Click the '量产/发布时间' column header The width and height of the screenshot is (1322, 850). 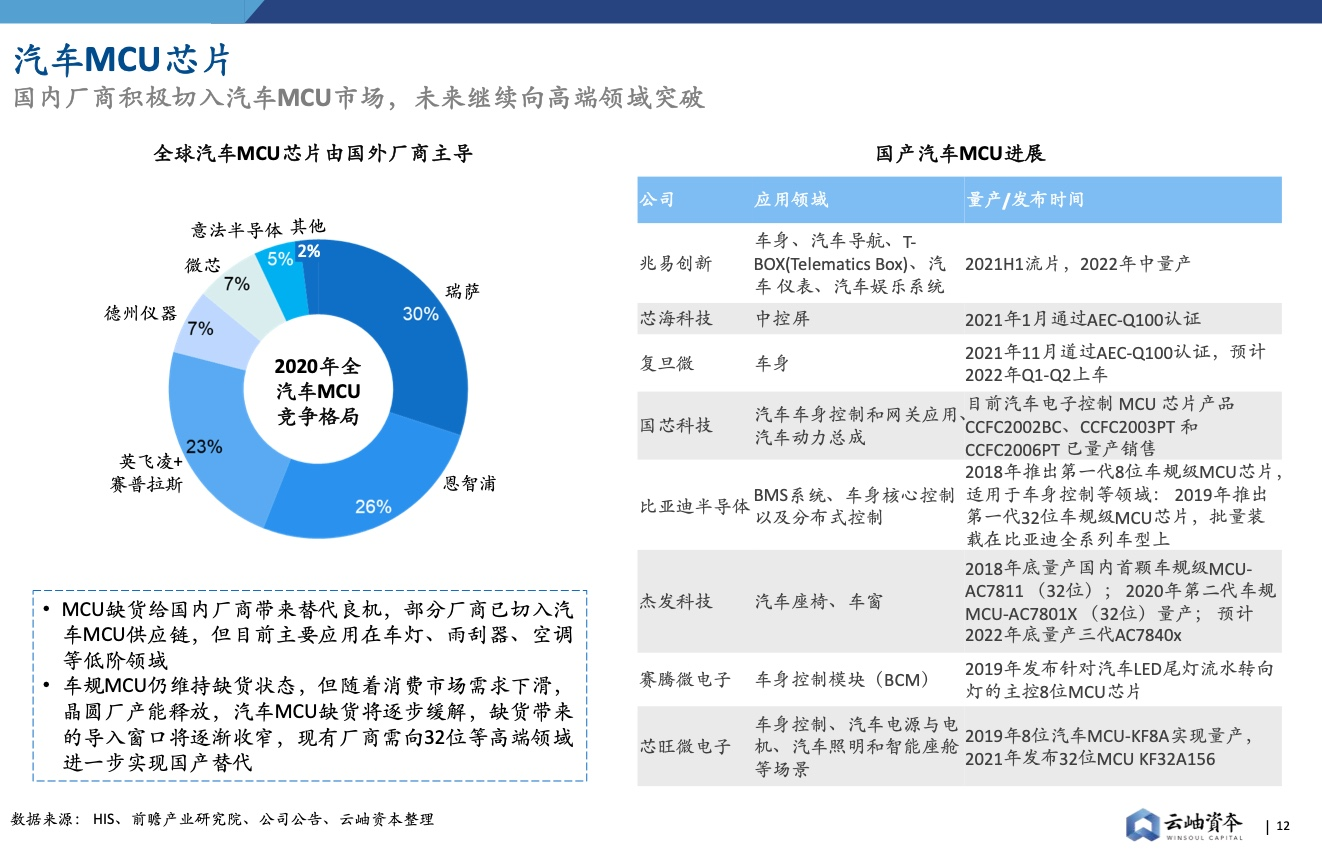[1026, 200]
